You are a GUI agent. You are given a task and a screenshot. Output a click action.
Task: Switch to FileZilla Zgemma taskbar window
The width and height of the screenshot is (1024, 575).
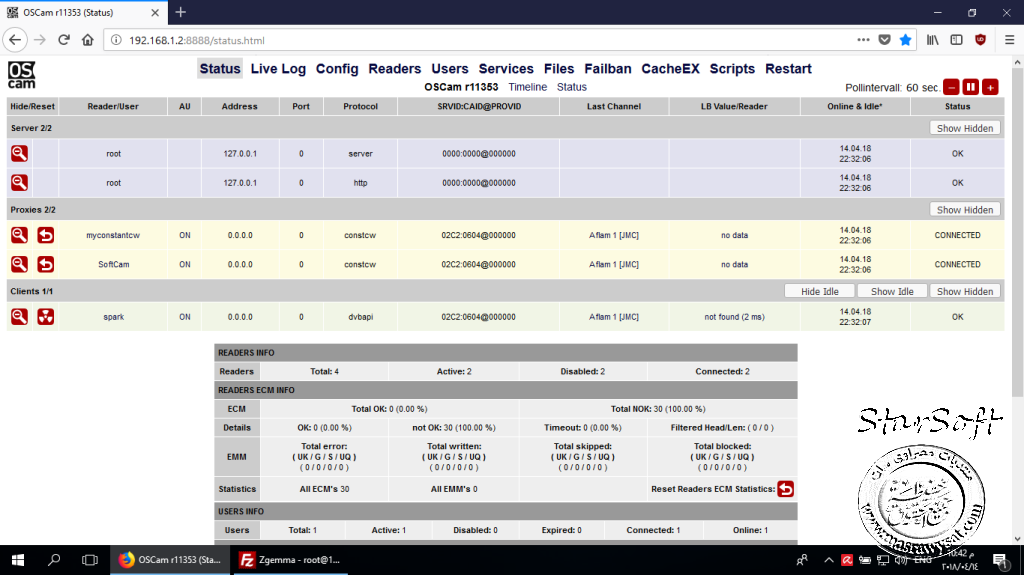click(289, 560)
